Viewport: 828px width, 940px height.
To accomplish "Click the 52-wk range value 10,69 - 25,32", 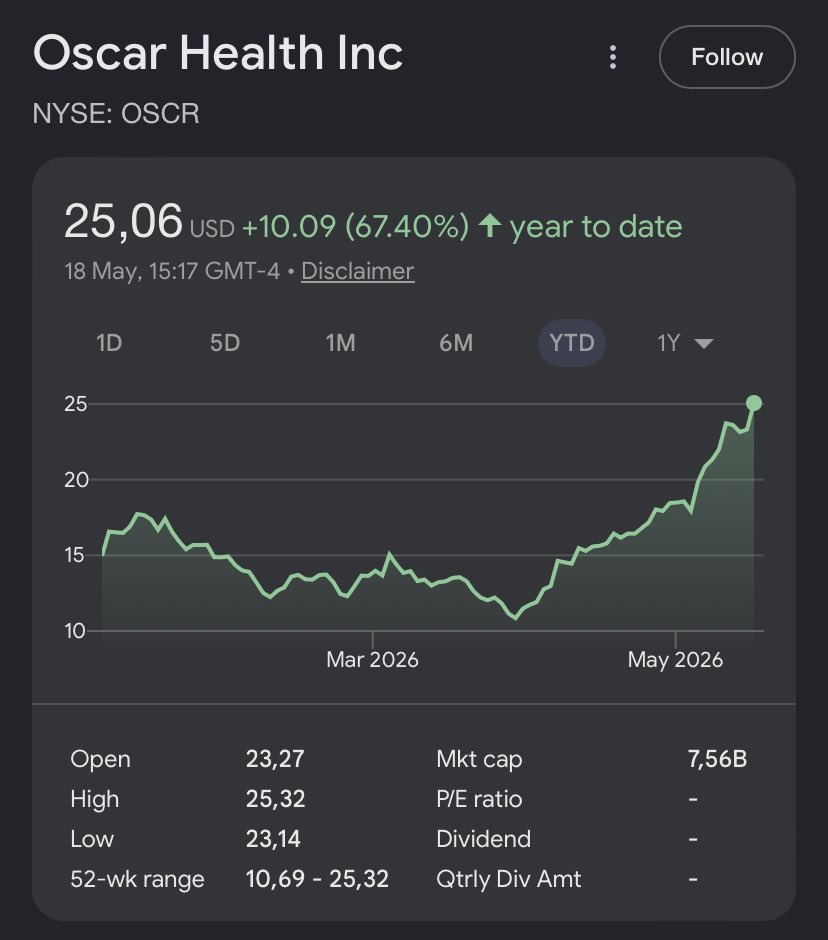I will point(317,879).
